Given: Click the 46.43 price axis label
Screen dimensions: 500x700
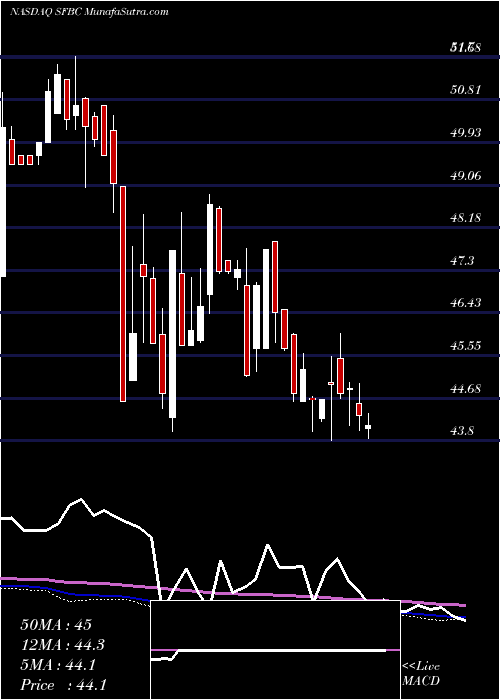Looking at the screenshot, I should (x=466, y=303).
